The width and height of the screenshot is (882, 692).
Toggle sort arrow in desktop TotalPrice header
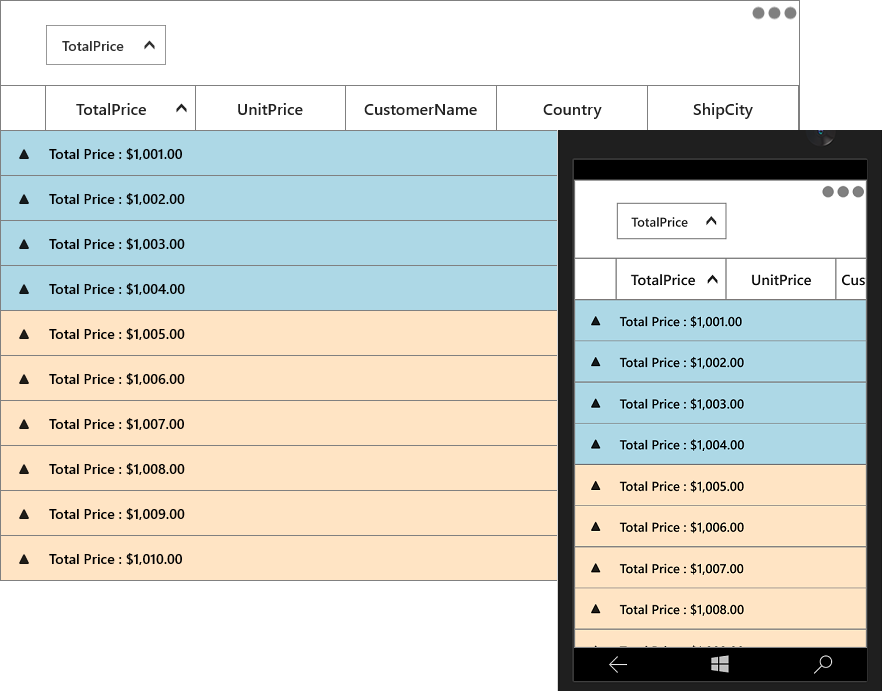[x=181, y=108]
